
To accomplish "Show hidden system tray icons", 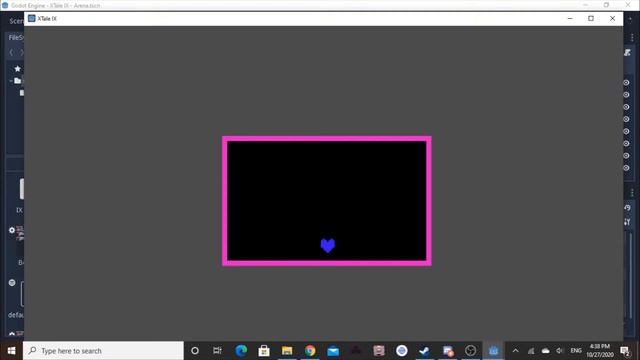I will pos(516,351).
